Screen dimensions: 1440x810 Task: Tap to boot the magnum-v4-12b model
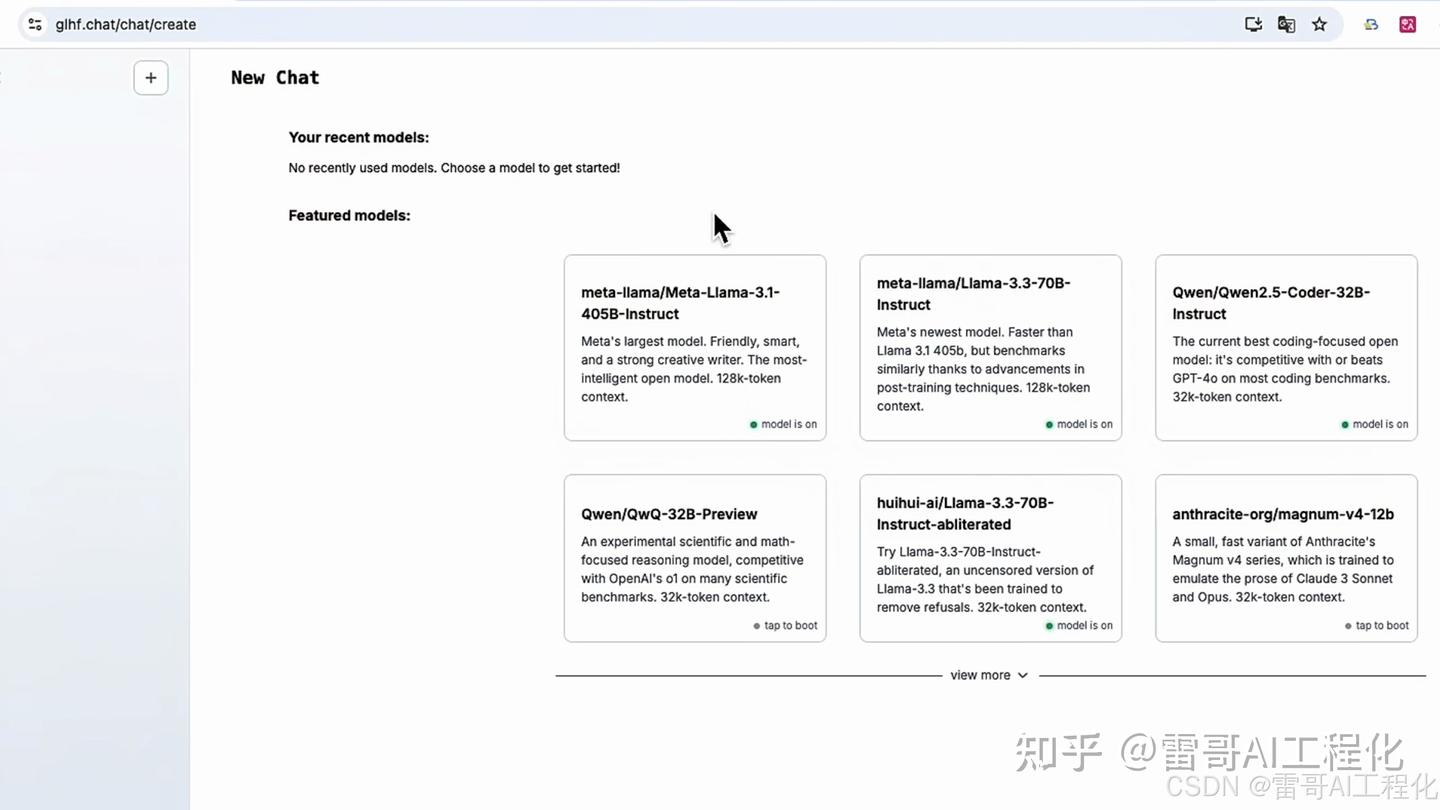click(x=1380, y=625)
